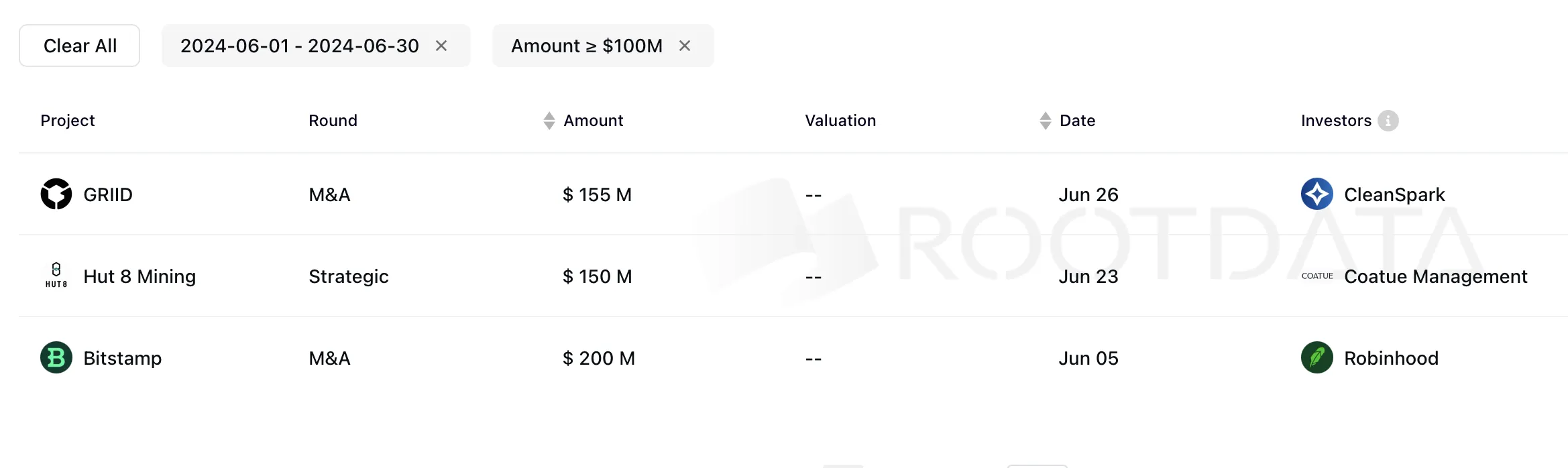Open the Hut 8 Mining project page
1568x468 pixels.
(139, 276)
